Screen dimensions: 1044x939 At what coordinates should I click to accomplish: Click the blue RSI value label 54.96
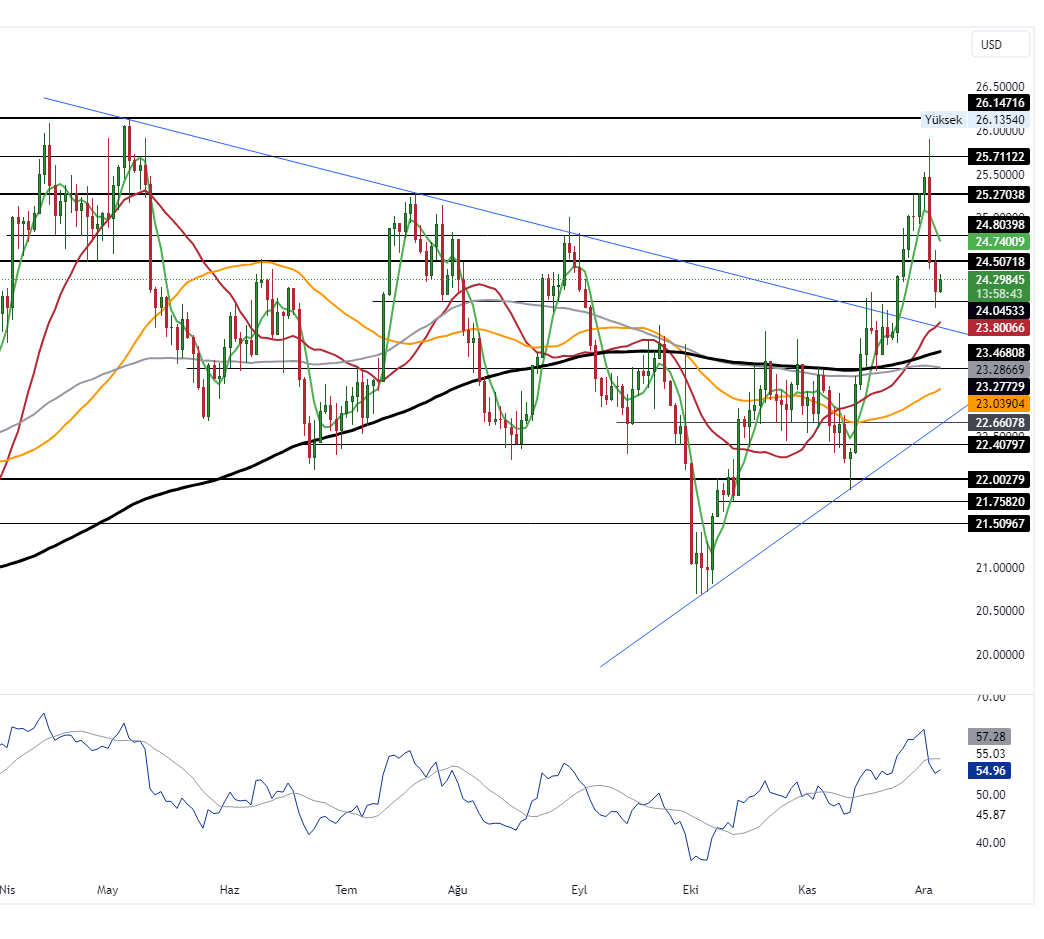[x=987, y=771]
